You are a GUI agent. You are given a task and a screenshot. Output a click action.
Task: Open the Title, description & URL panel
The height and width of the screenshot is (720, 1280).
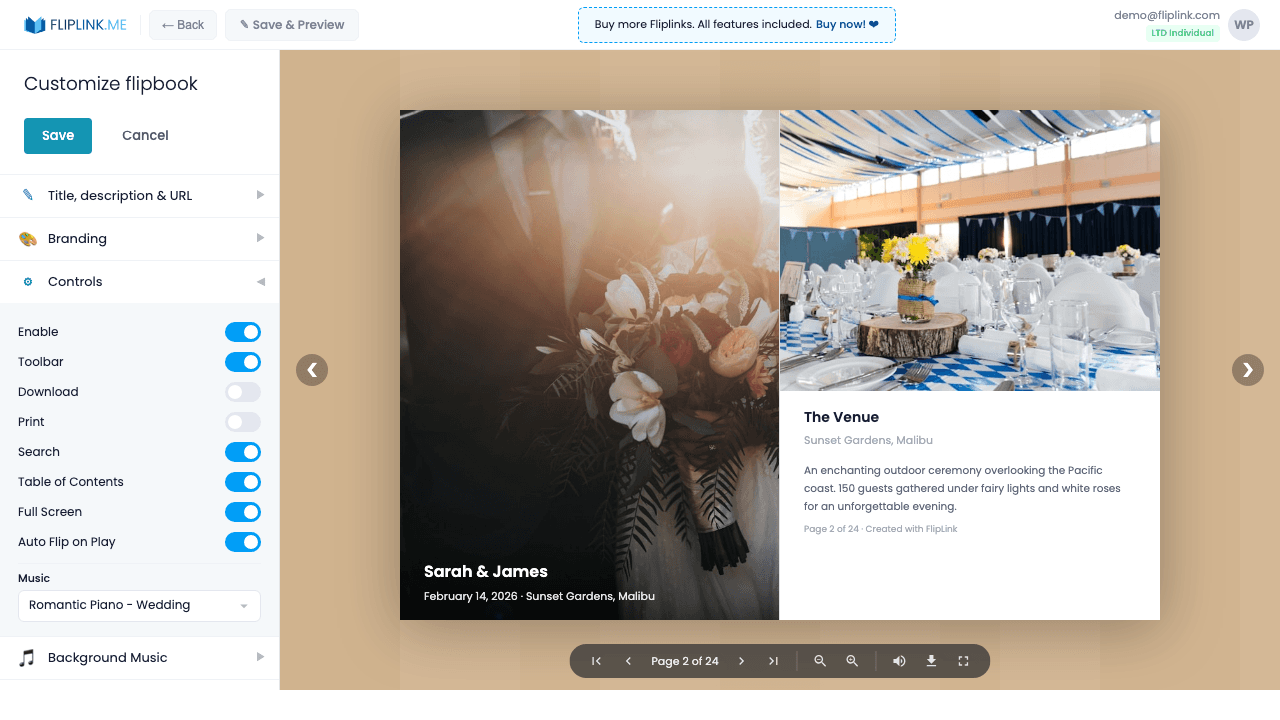139,195
